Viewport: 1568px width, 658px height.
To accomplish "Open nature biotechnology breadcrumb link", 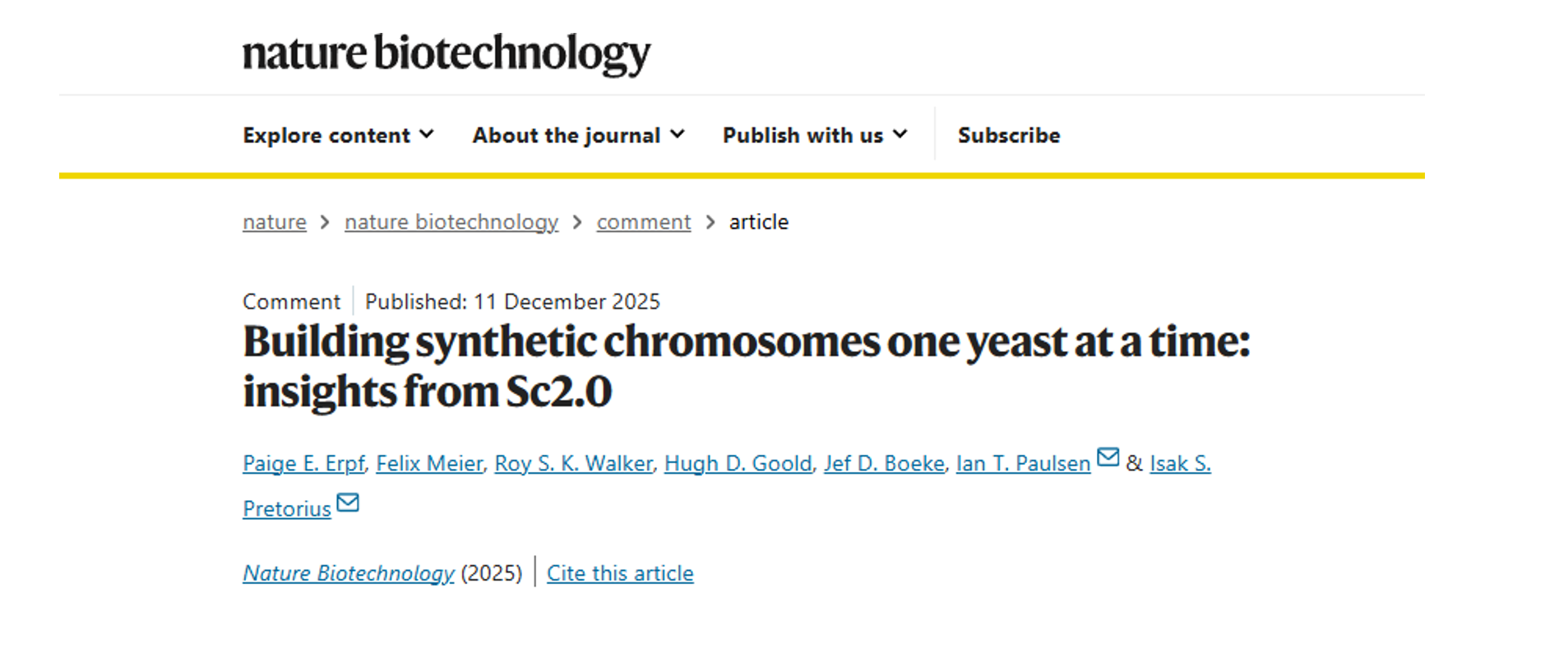I will coord(451,222).
